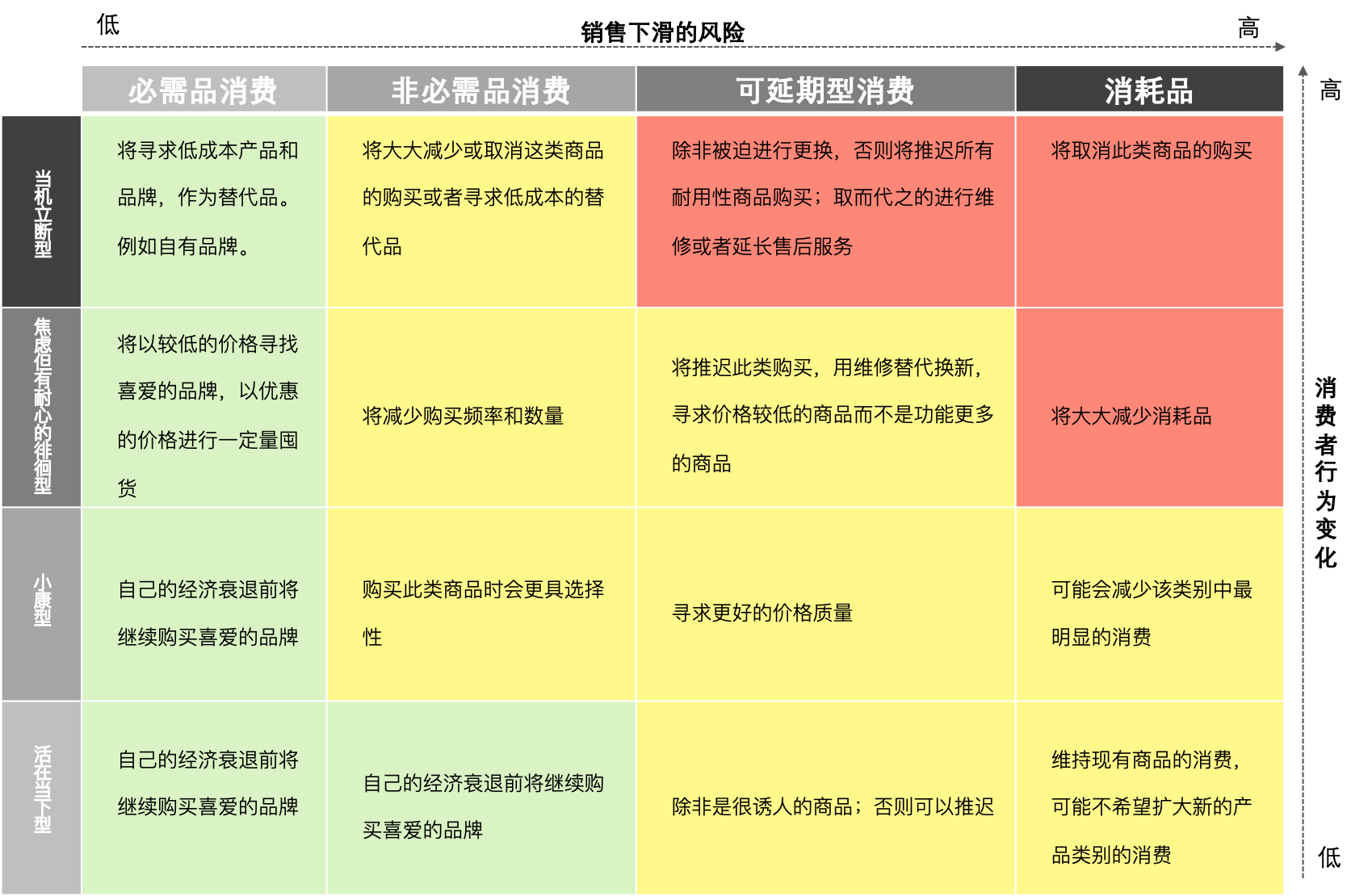Select the row header 当机立断型
The image size is (1372, 896).
pyautogui.click(x=41, y=211)
